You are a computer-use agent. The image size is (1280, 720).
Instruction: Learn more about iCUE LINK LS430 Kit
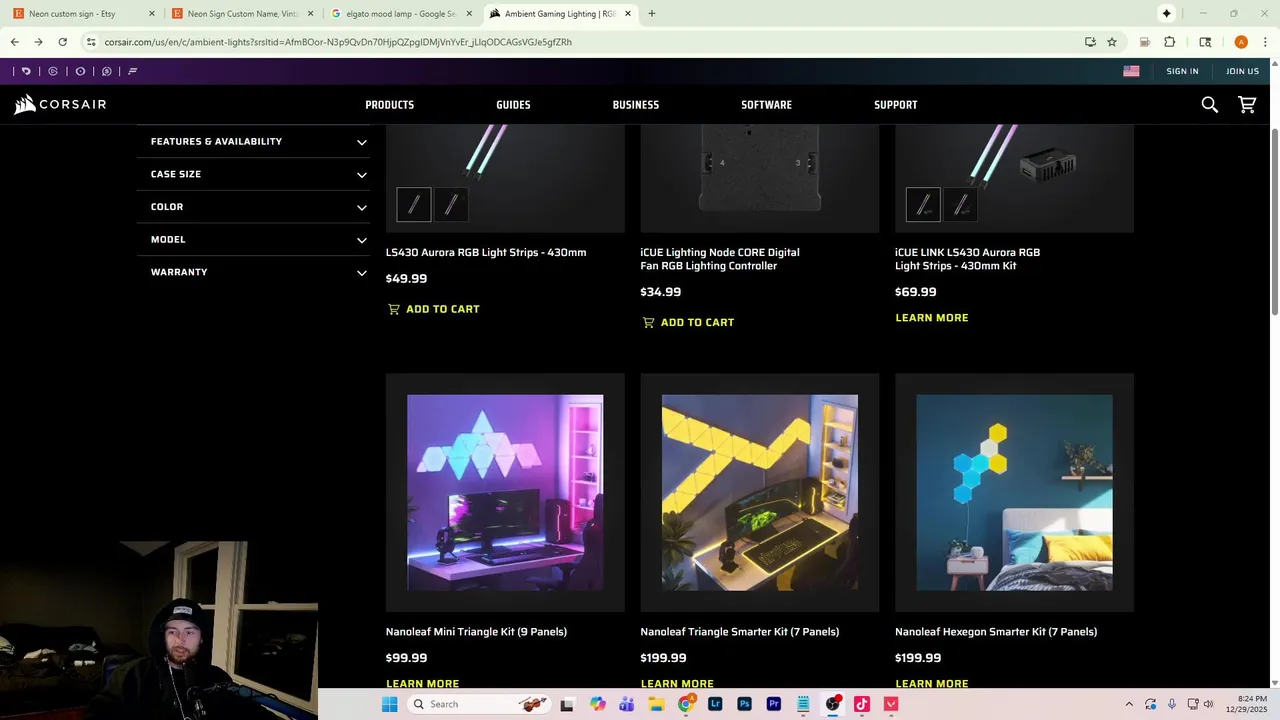pos(932,318)
